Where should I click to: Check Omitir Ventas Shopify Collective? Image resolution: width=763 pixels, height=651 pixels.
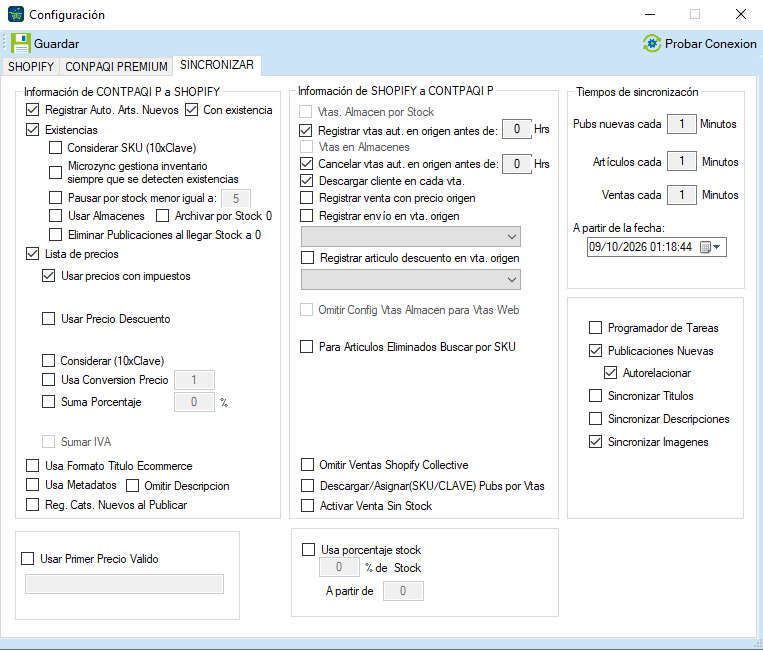tap(308, 465)
